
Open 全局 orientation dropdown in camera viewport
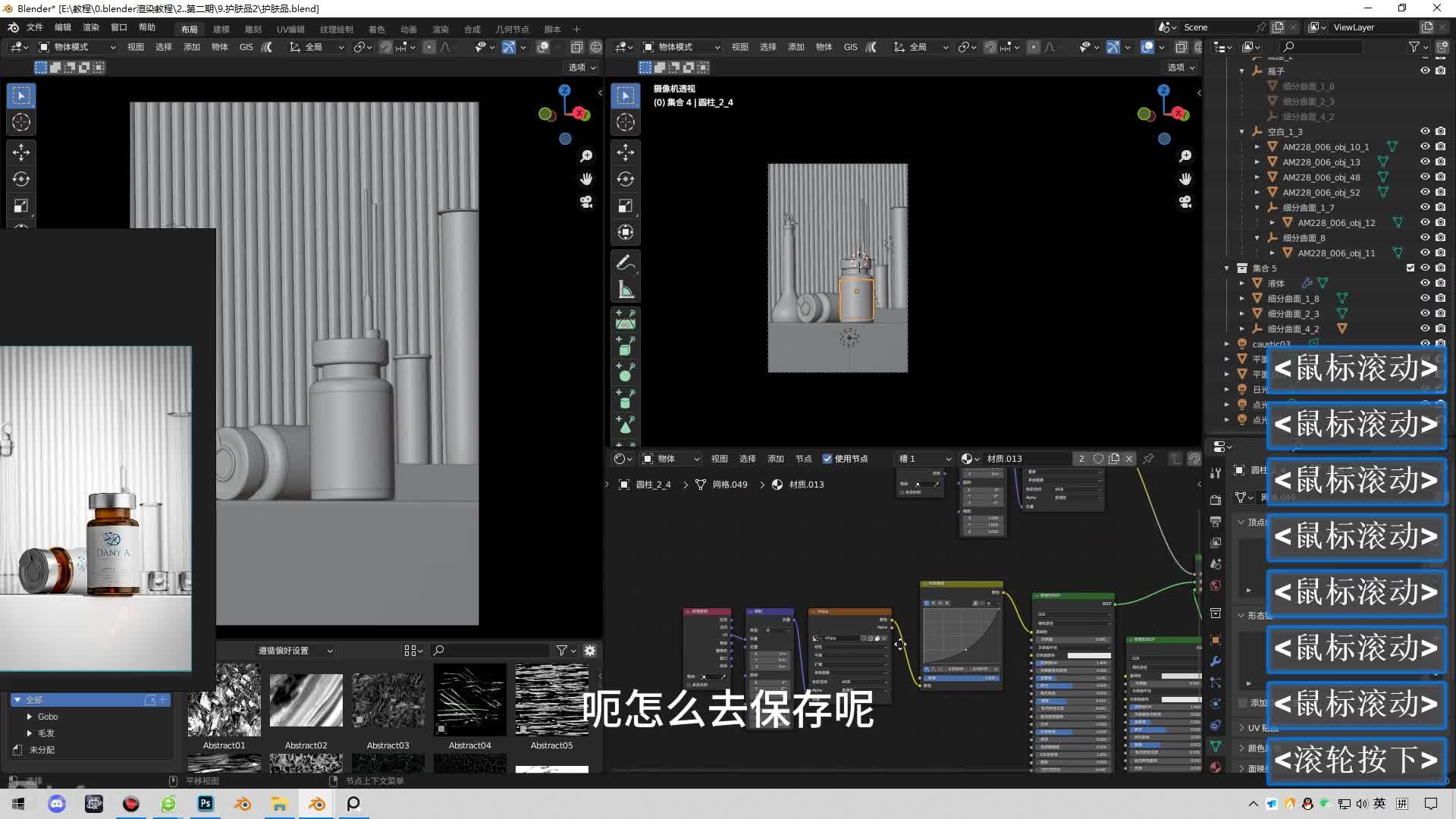(921, 47)
